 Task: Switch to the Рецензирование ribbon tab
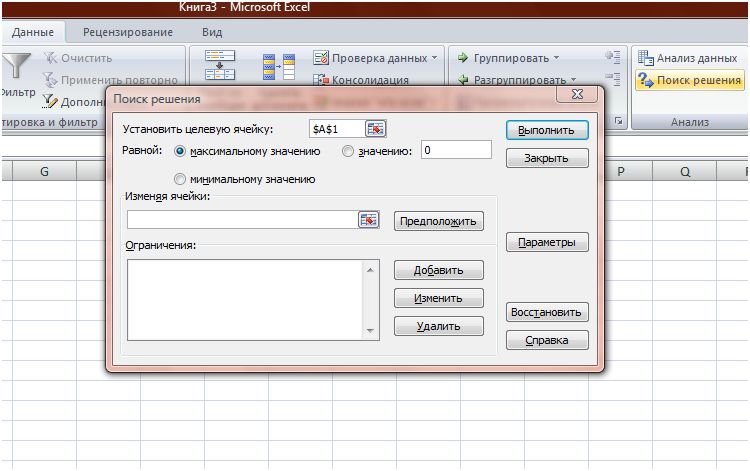click(128, 33)
